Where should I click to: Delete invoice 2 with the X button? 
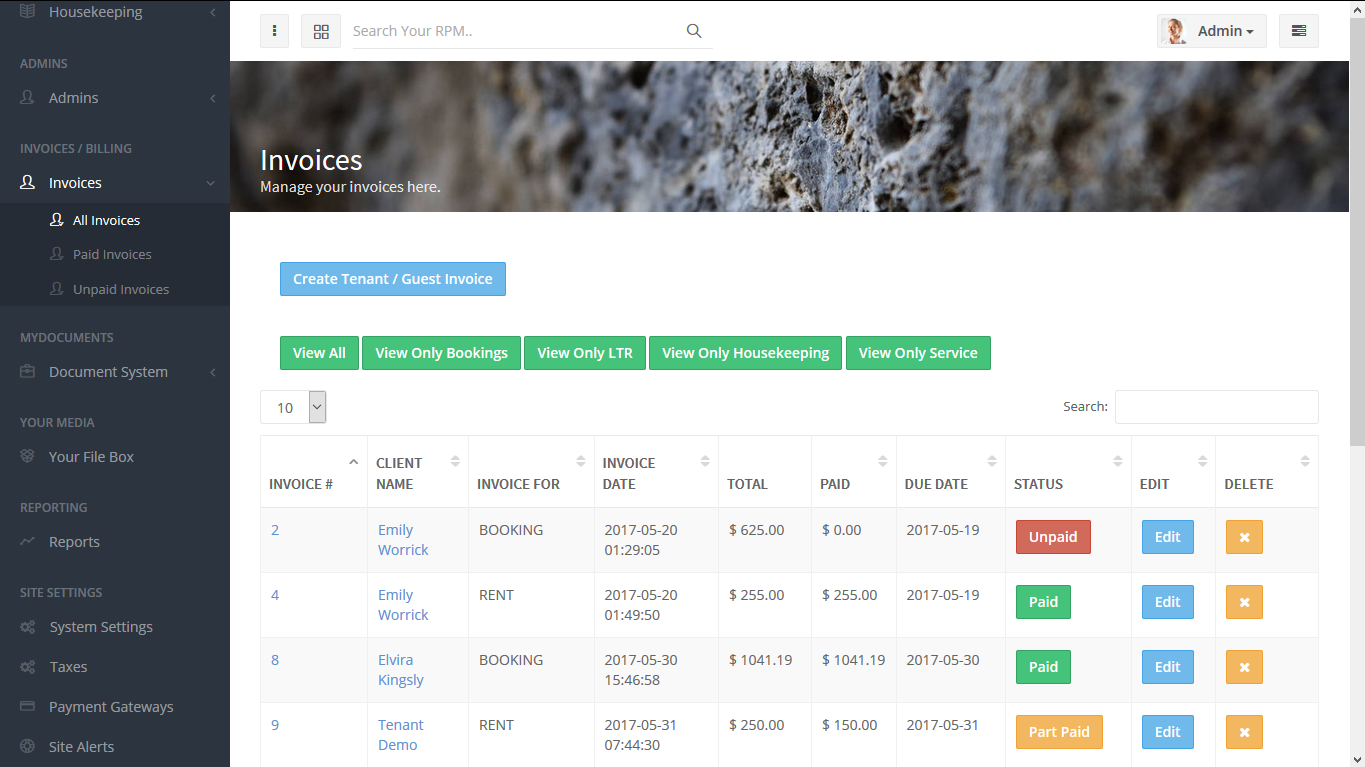click(x=1244, y=537)
